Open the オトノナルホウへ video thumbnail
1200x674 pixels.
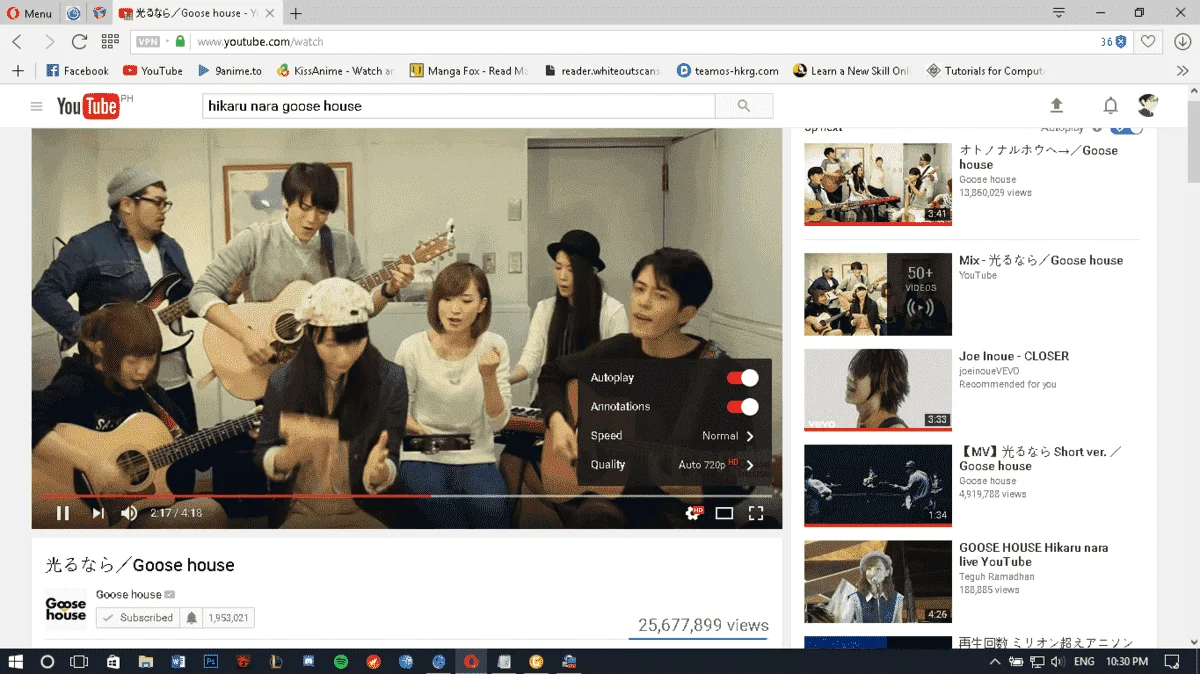tap(878, 184)
